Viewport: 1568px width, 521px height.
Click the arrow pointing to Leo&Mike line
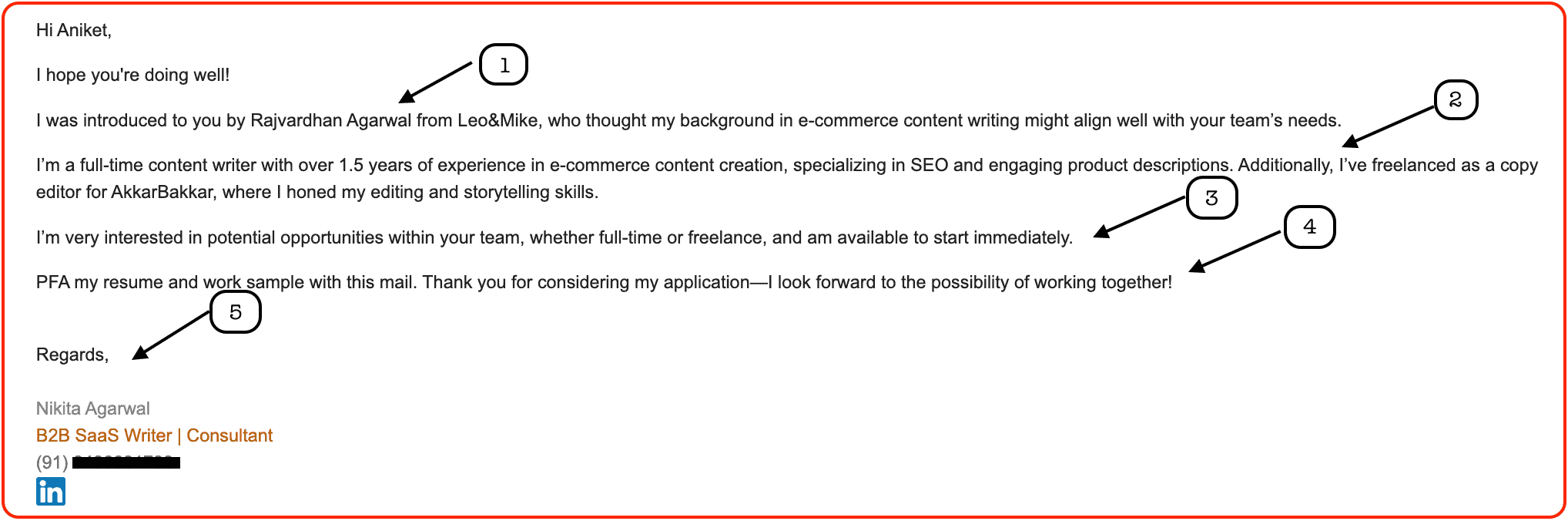435,82
